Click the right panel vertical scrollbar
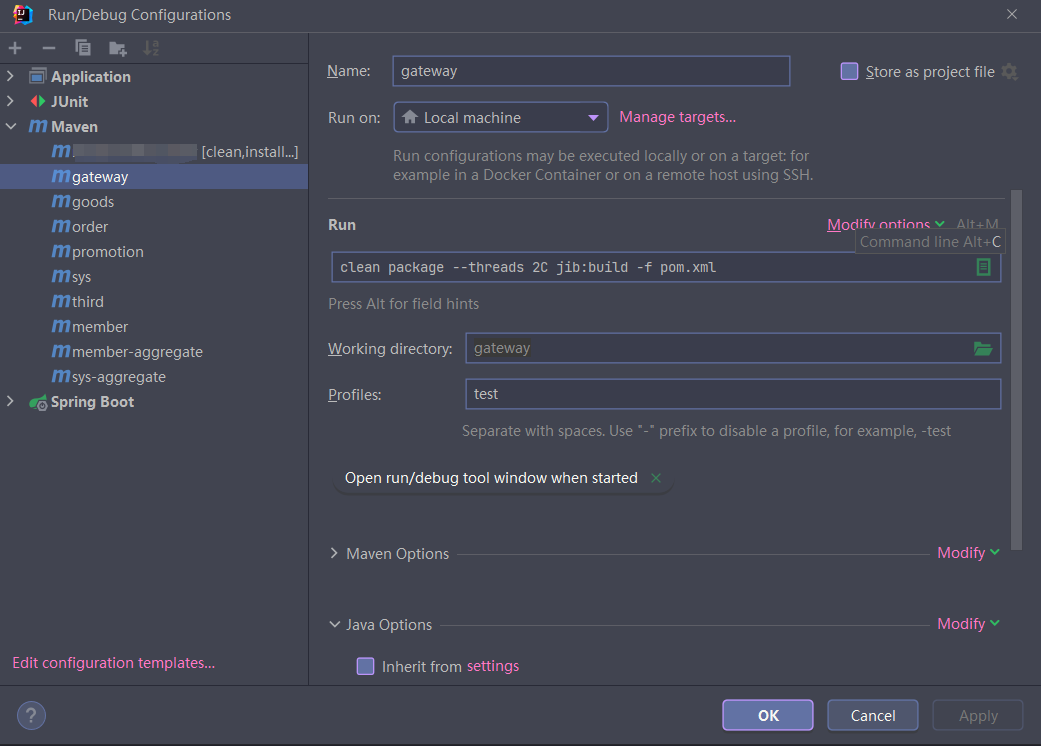The image size is (1041, 746). pos(1016,370)
